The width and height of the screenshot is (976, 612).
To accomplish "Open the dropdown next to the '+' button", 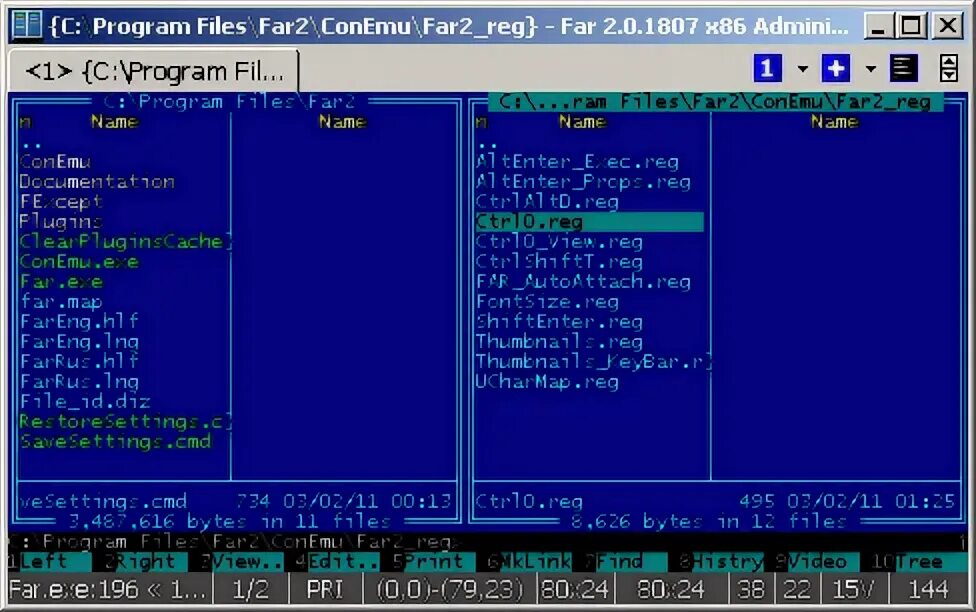I will point(868,67).
